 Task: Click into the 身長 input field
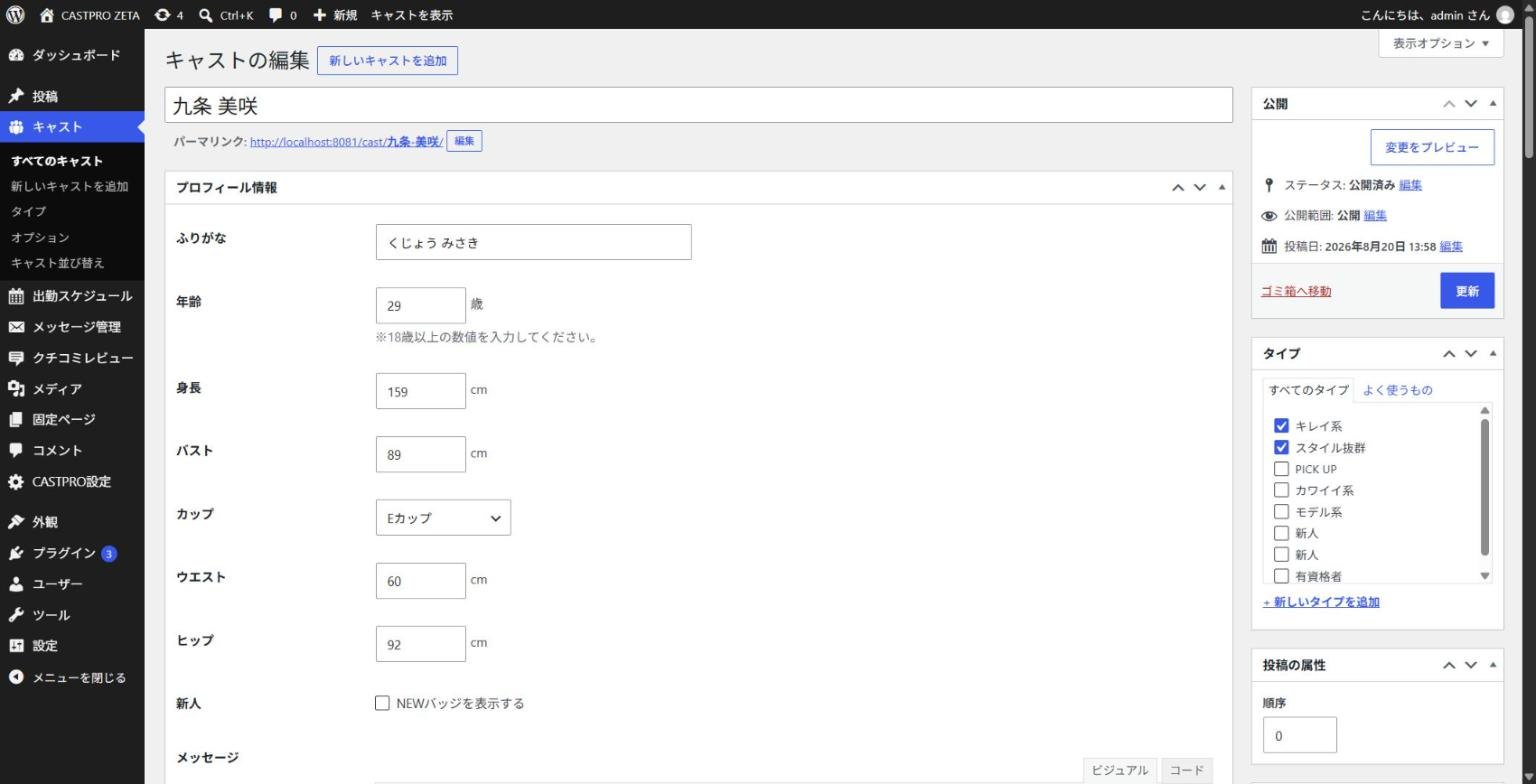click(421, 391)
